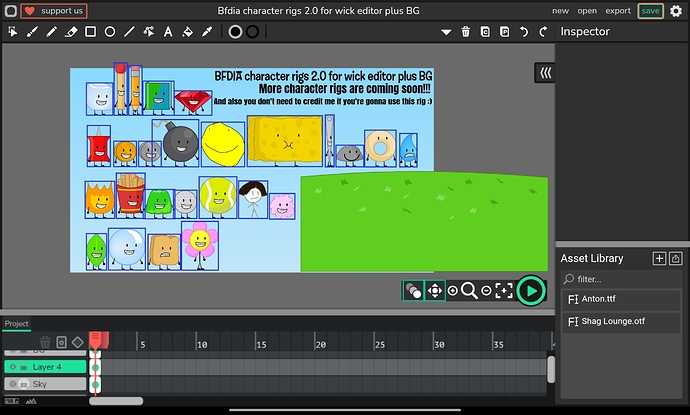Click frame 10 on timeline ruler
The height and width of the screenshot is (415, 690).
click(202, 345)
